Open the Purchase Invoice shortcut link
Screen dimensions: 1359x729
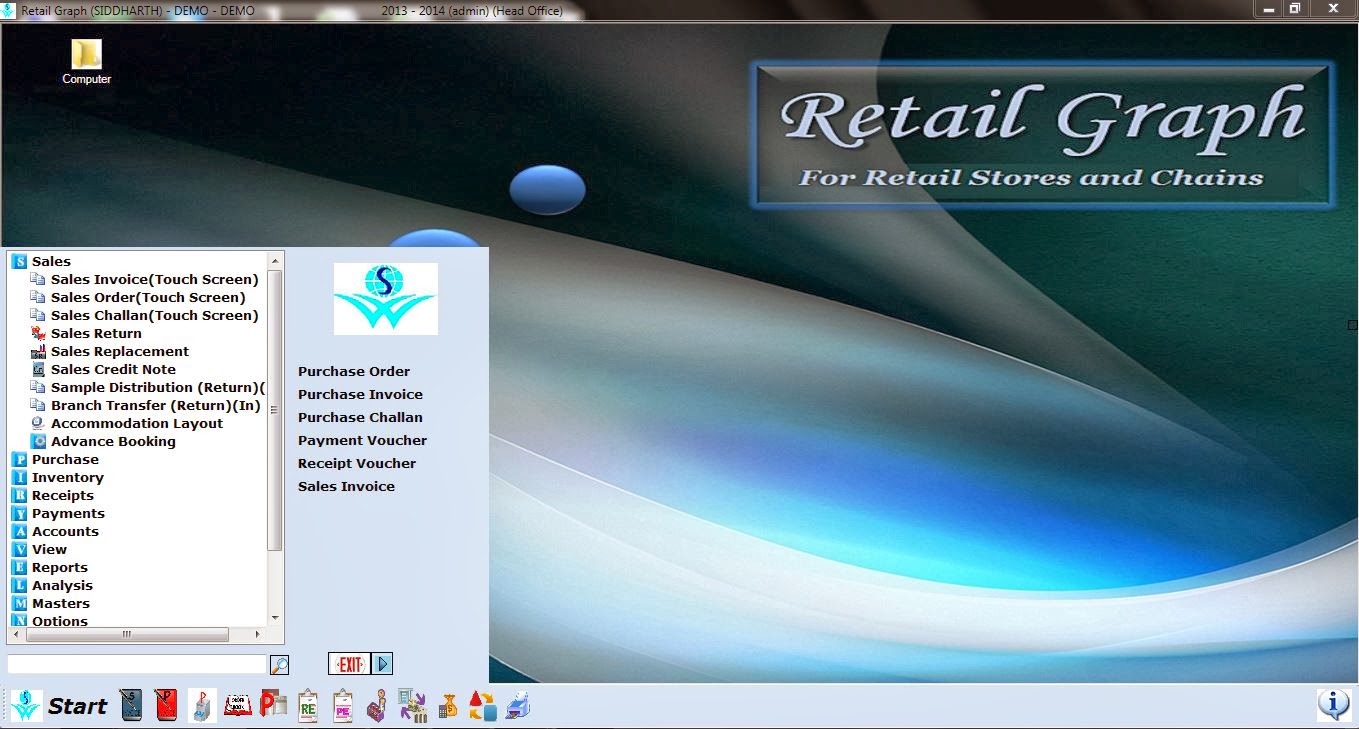click(360, 394)
